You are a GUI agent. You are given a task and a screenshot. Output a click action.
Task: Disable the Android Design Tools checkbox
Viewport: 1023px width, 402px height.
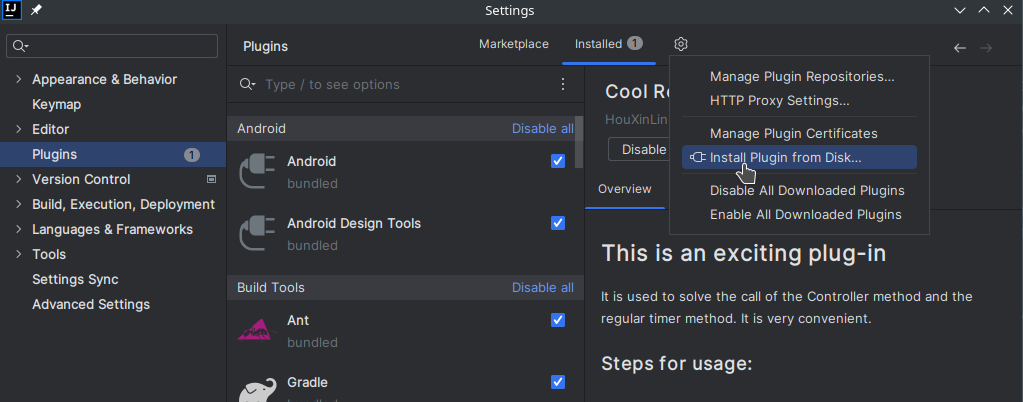point(558,223)
